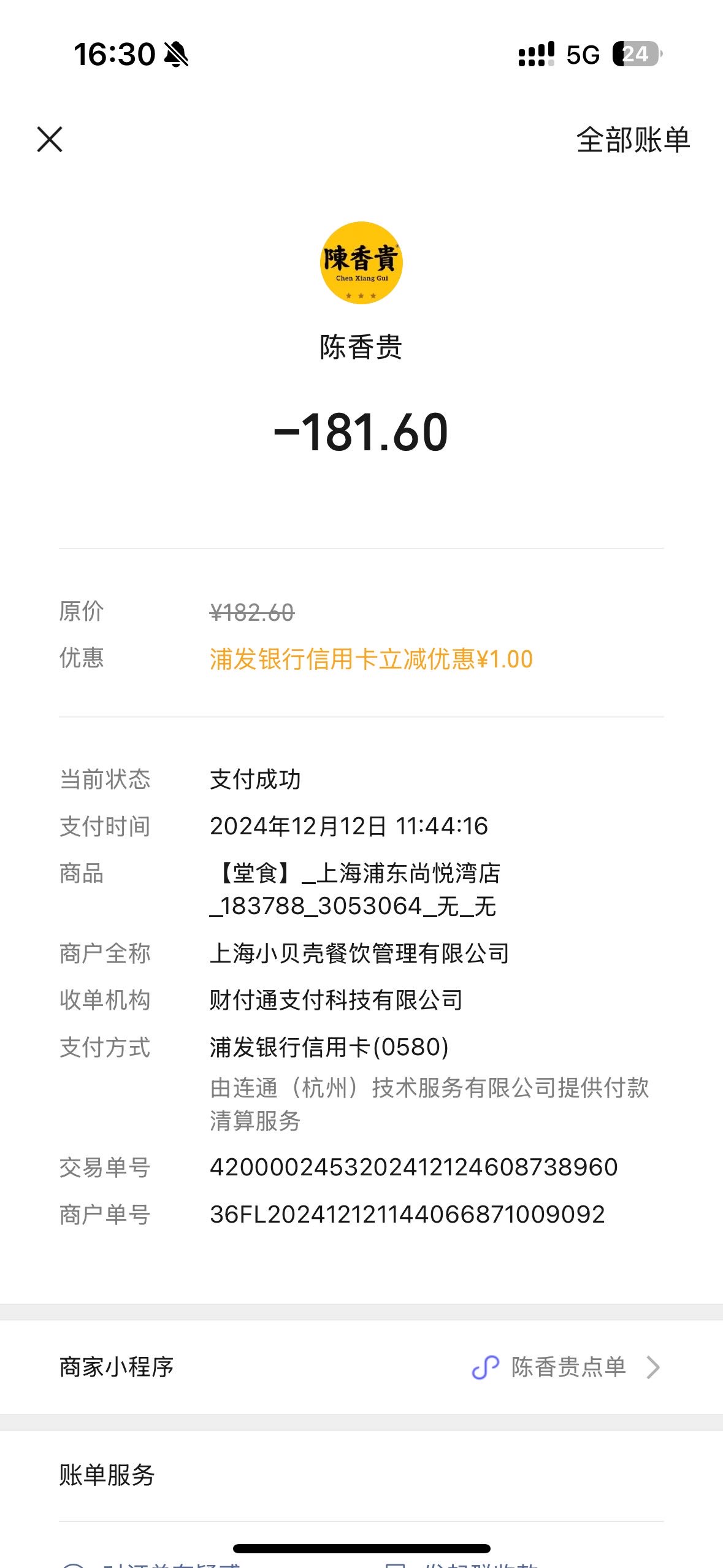The image size is (723, 1568).
Task: Tap the battery indicator icon
Action: pos(638,54)
